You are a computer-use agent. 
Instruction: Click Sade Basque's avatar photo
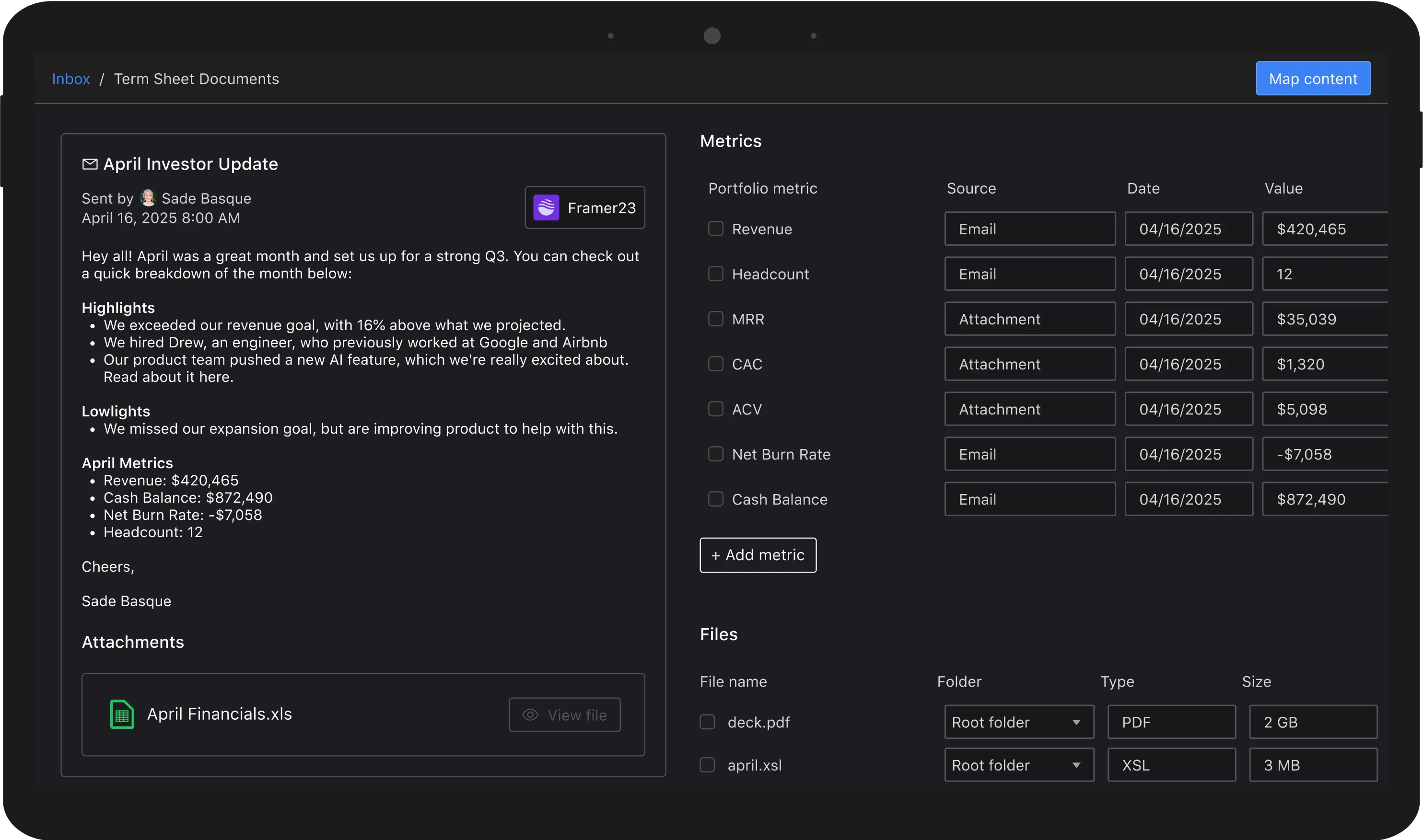coord(148,197)
